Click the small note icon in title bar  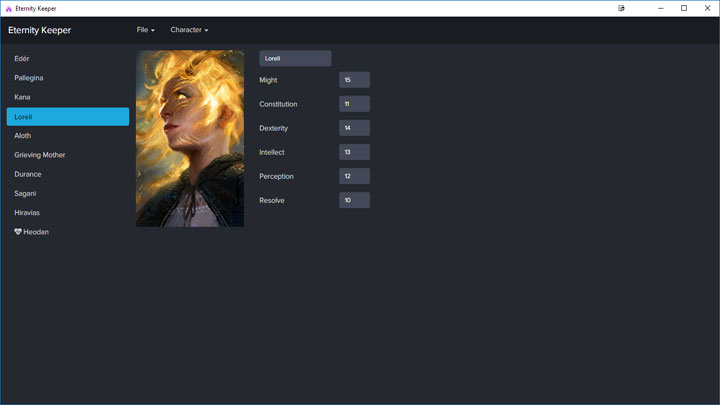coord(622,8)
